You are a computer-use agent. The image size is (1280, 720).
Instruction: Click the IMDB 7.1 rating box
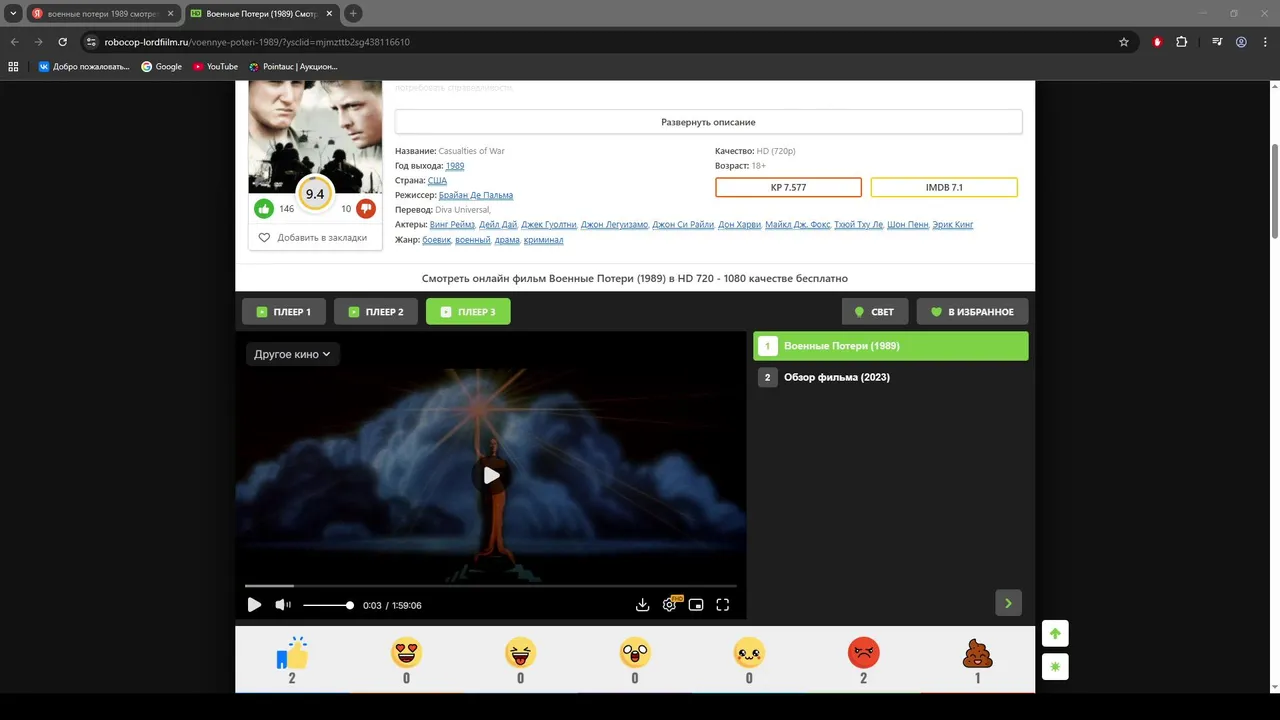coord(944,187)
